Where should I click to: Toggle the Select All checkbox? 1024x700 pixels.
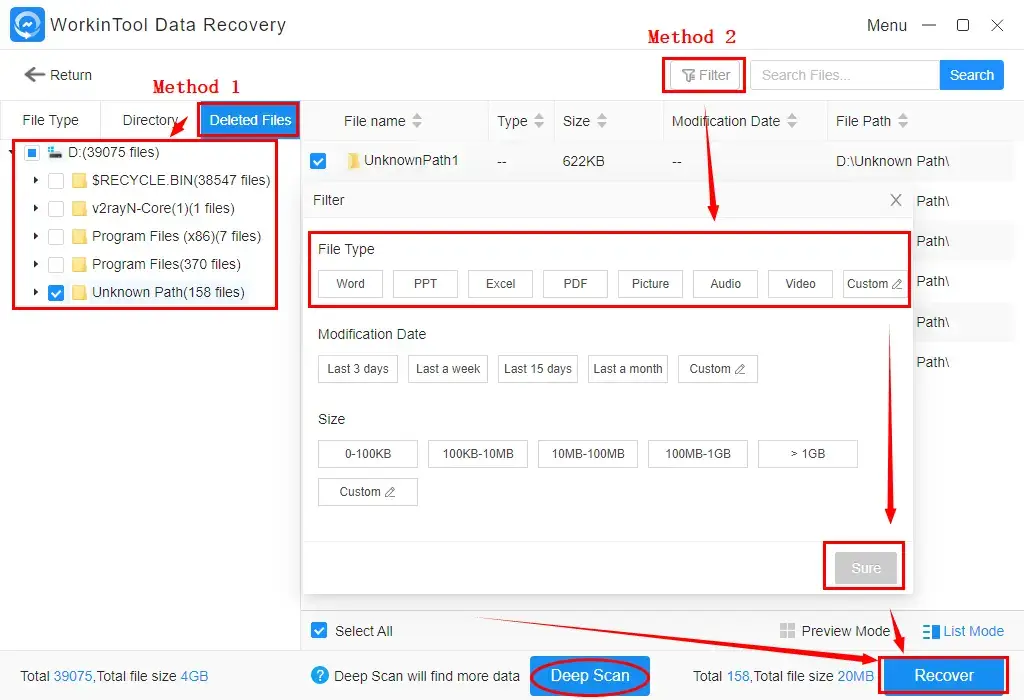point(319,630)
